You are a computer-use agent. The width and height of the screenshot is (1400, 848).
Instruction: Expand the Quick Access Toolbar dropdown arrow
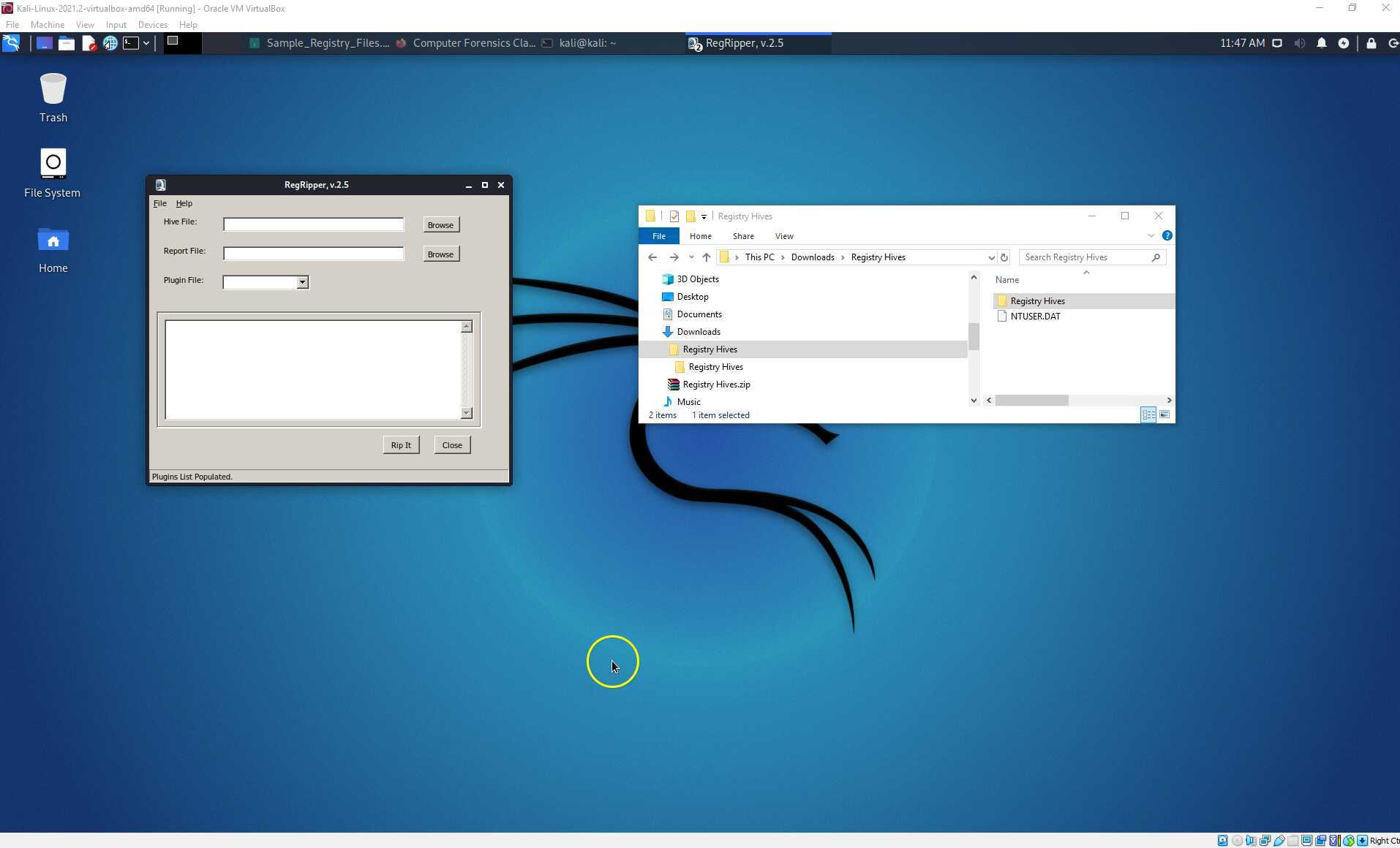tap(703, 216)
